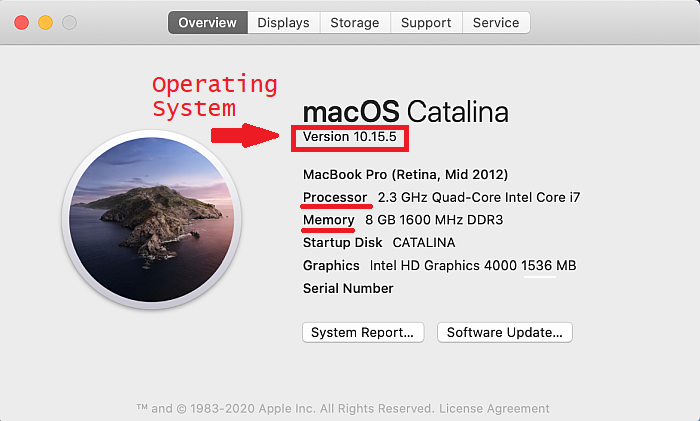Open the Displays tab
The height and width of the screenshot is (421, 700).
[283, 22]
